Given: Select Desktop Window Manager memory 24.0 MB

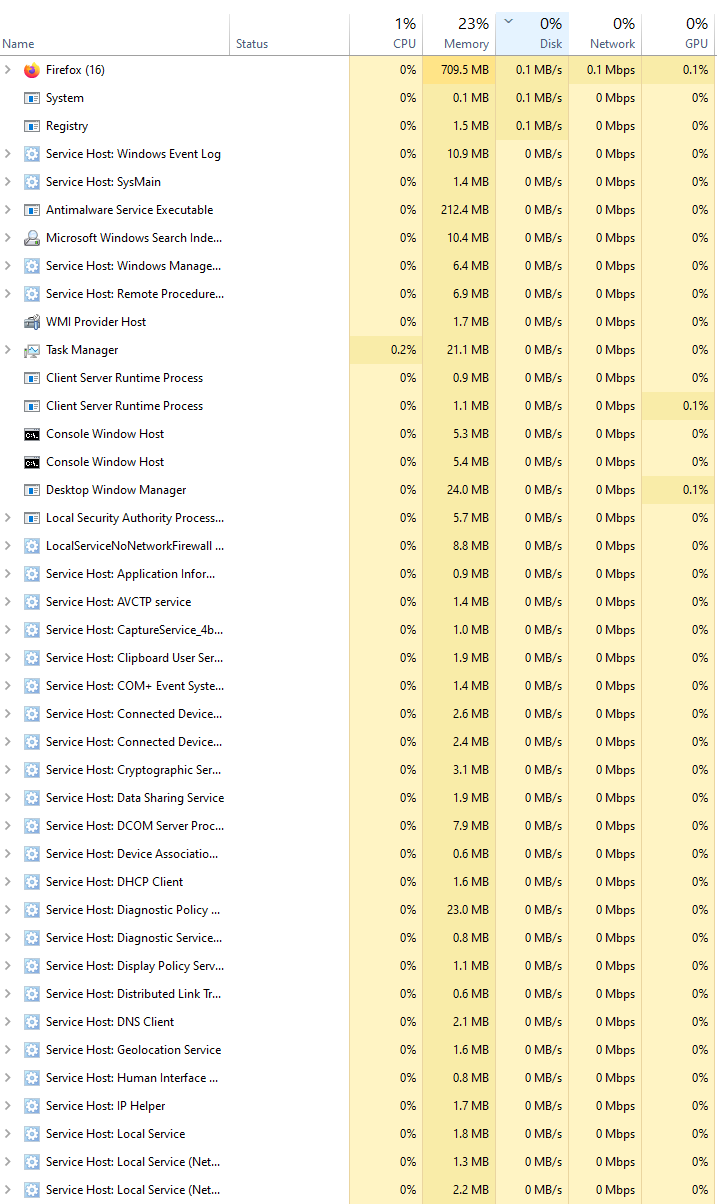Looking at the screenshot, I should coord(467,490).
